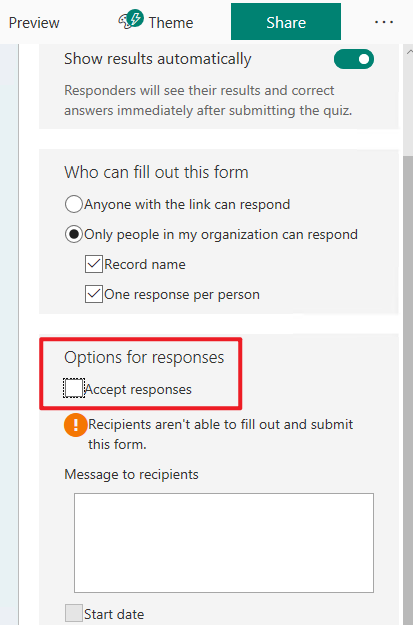The image size is (413, 625).
Task: Click the Theme palette icon
Action: pos(131,20)
